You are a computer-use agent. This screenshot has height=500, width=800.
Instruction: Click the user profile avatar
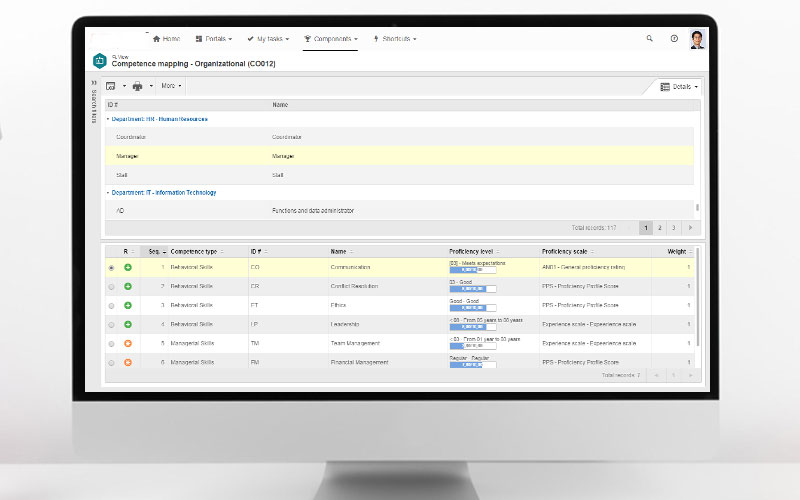point(697,39)
